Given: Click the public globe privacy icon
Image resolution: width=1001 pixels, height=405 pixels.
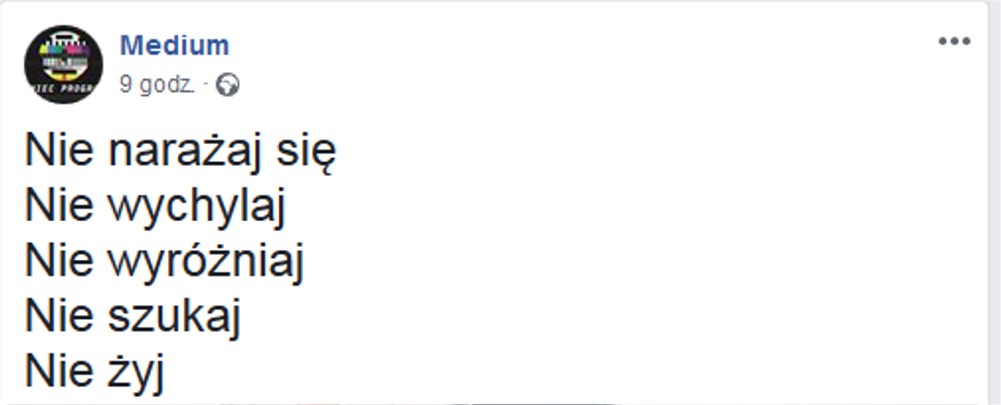Looking at the screenshot, I should tap(228, 86).
